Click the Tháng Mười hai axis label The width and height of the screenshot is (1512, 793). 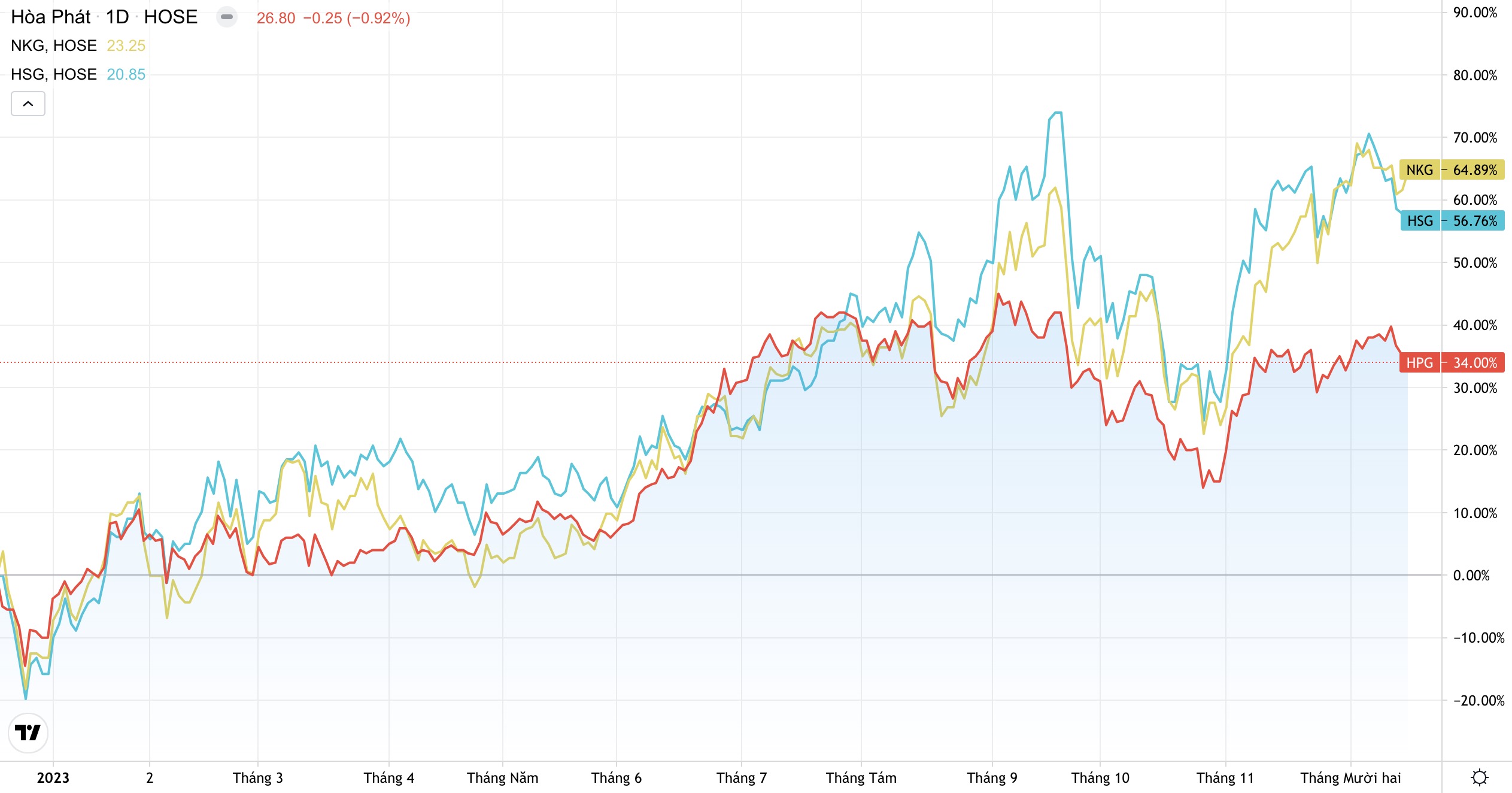1351,777
